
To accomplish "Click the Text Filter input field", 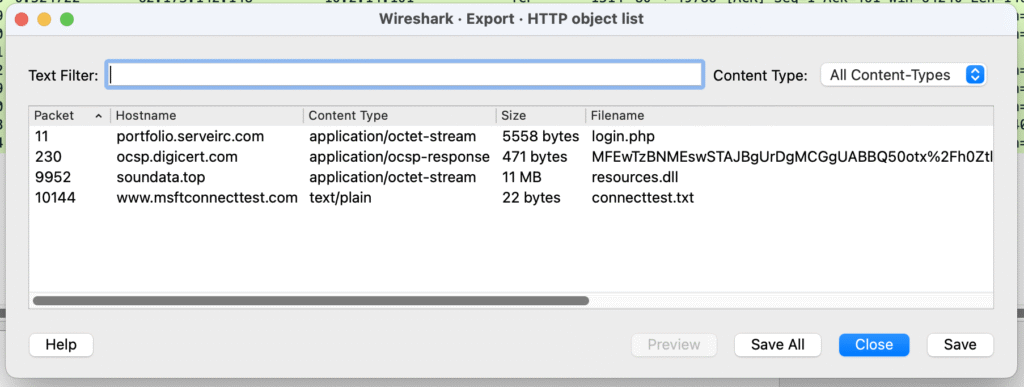I will pos(405,74).
